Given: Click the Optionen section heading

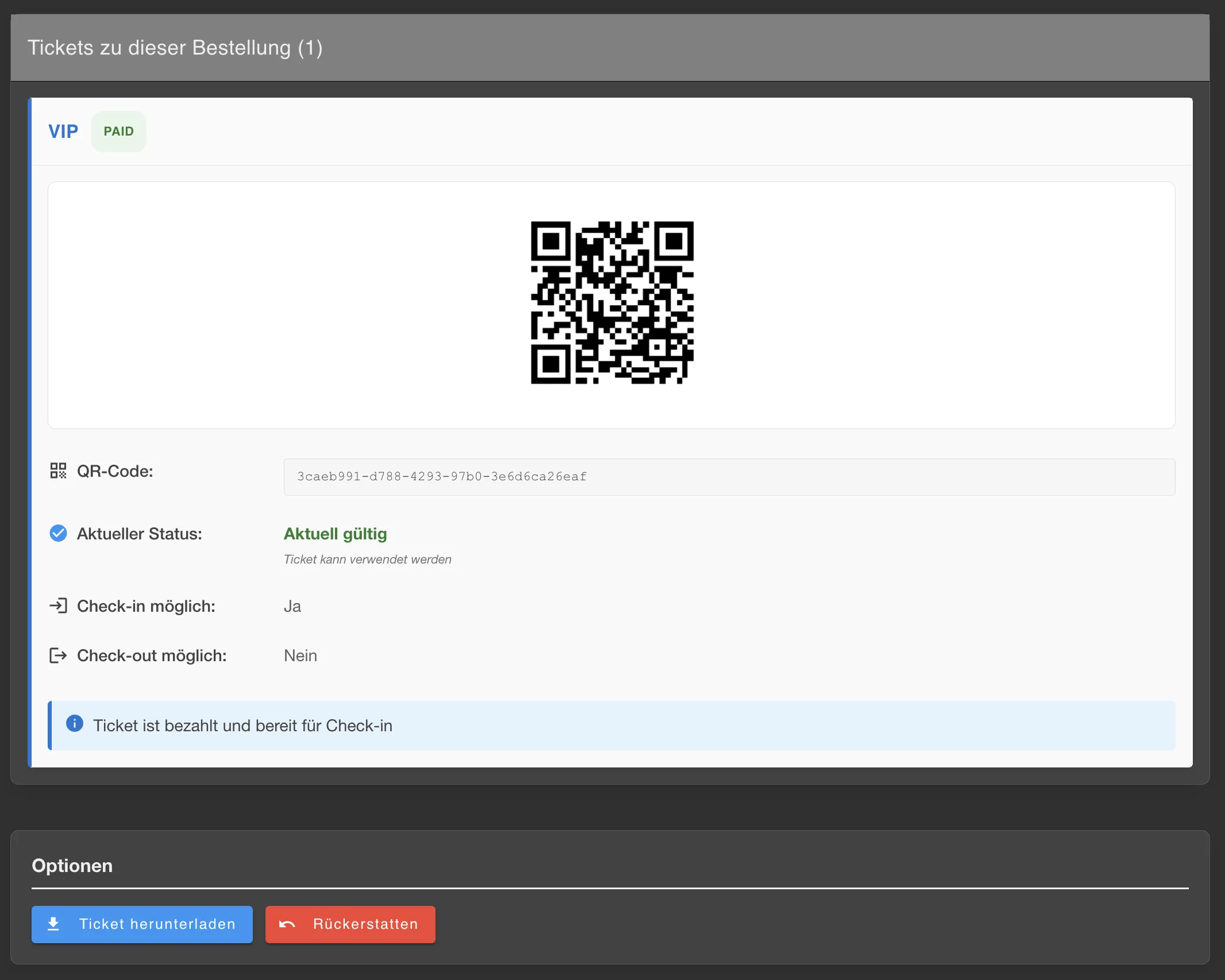Looking at the screenshot, I should coord(72,865).
